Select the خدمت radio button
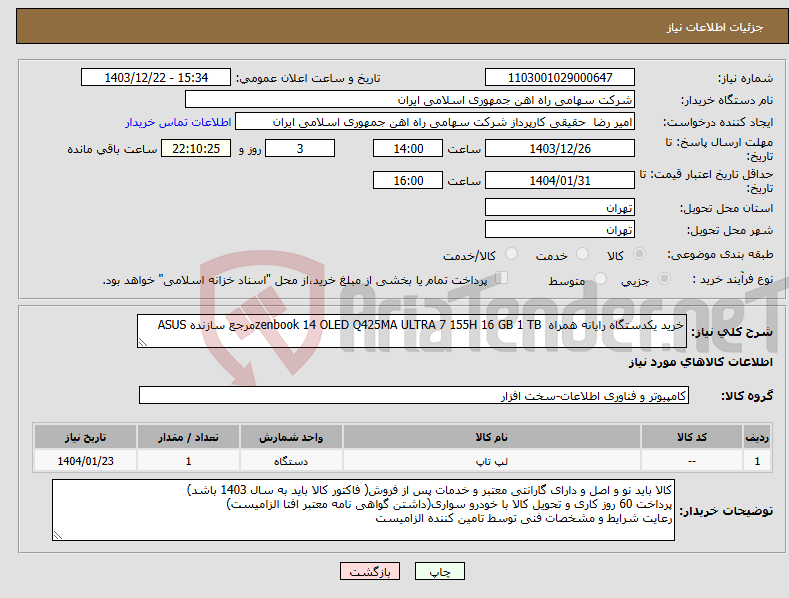 [582, 254]
